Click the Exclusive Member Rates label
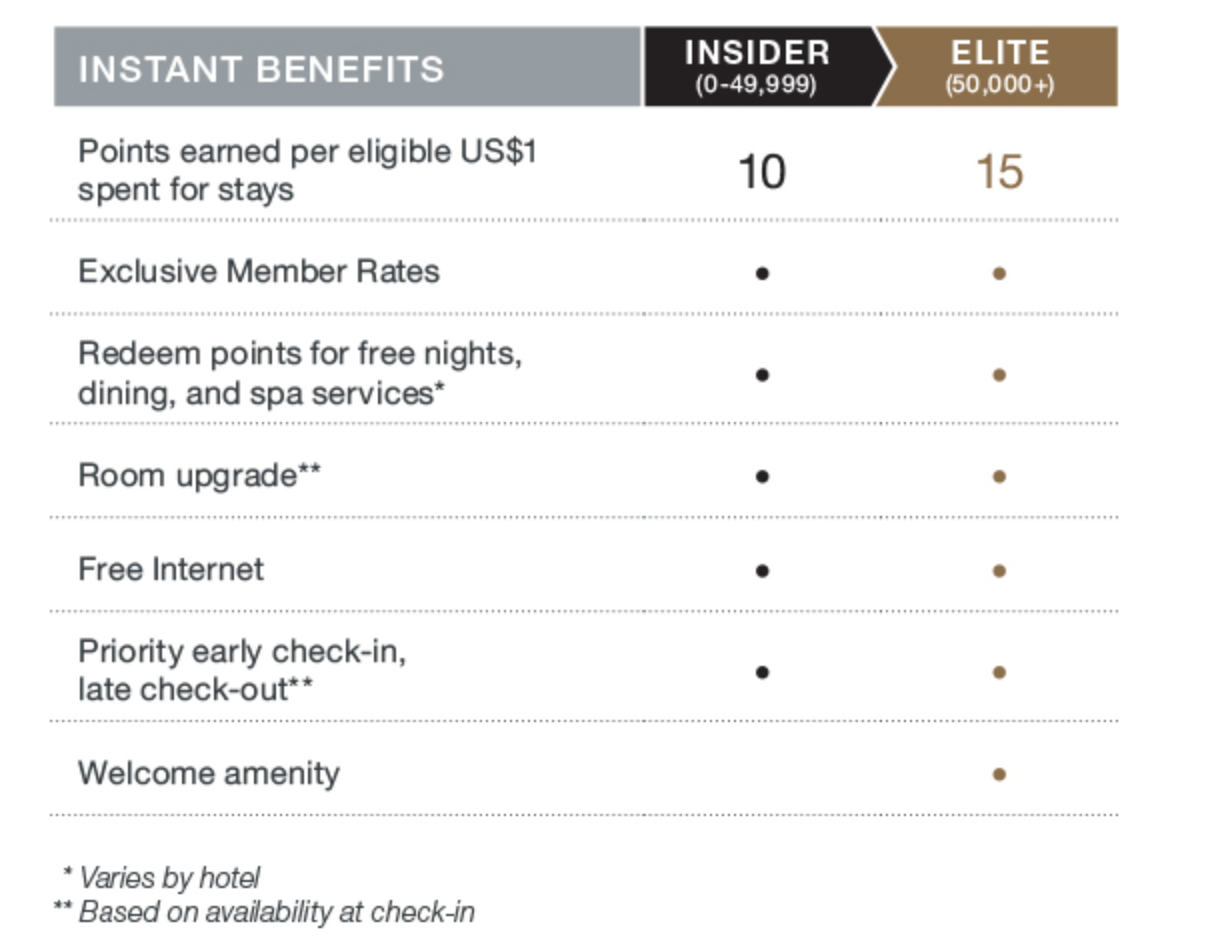 point(258,271)
